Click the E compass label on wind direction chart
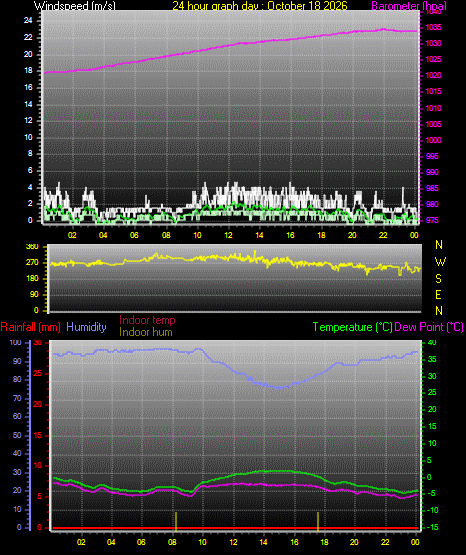466x555 pixels. (x=438, y=295)
